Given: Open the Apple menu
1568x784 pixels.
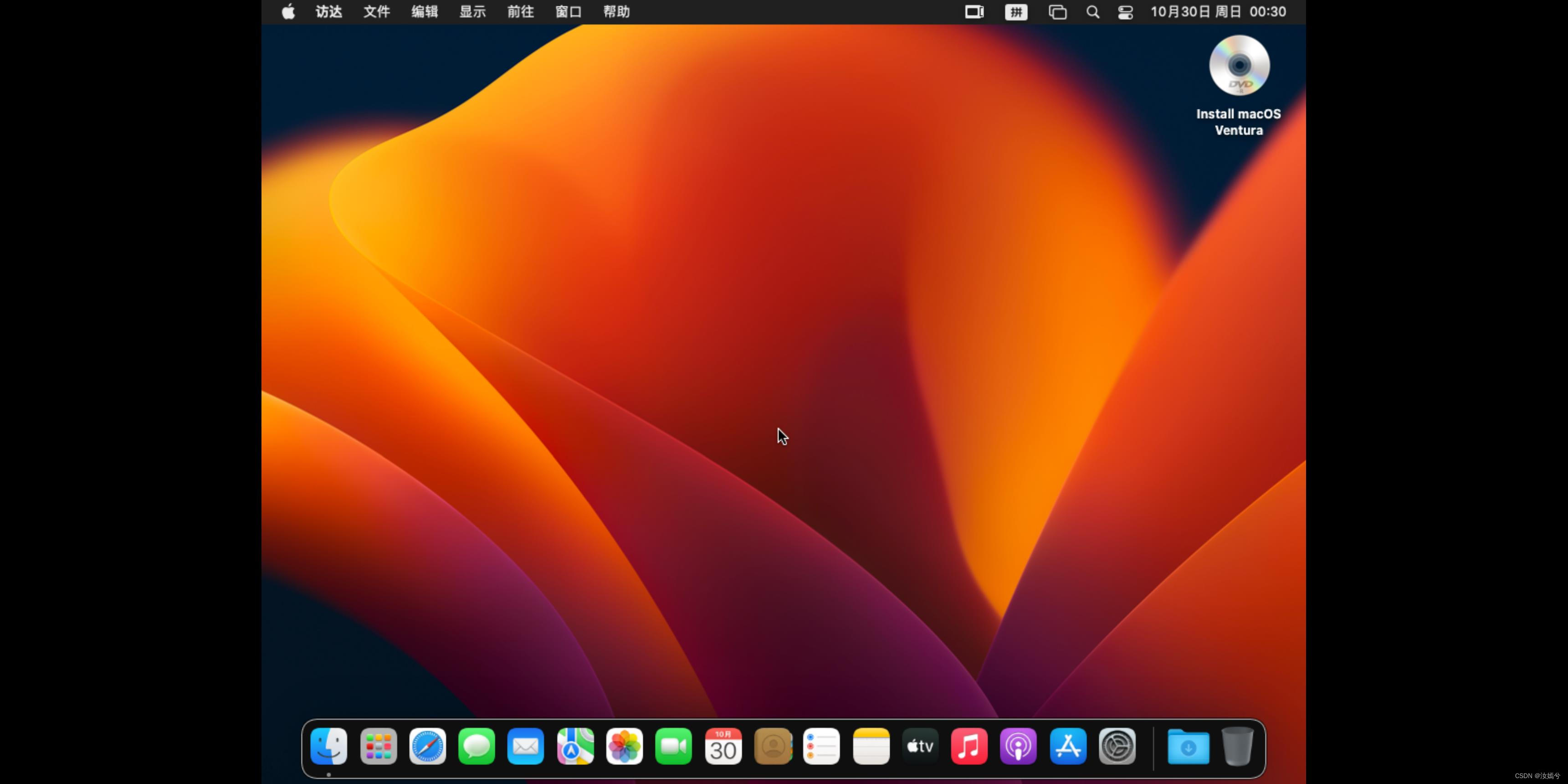Looking at the screenshot, I should coord(288,11).
